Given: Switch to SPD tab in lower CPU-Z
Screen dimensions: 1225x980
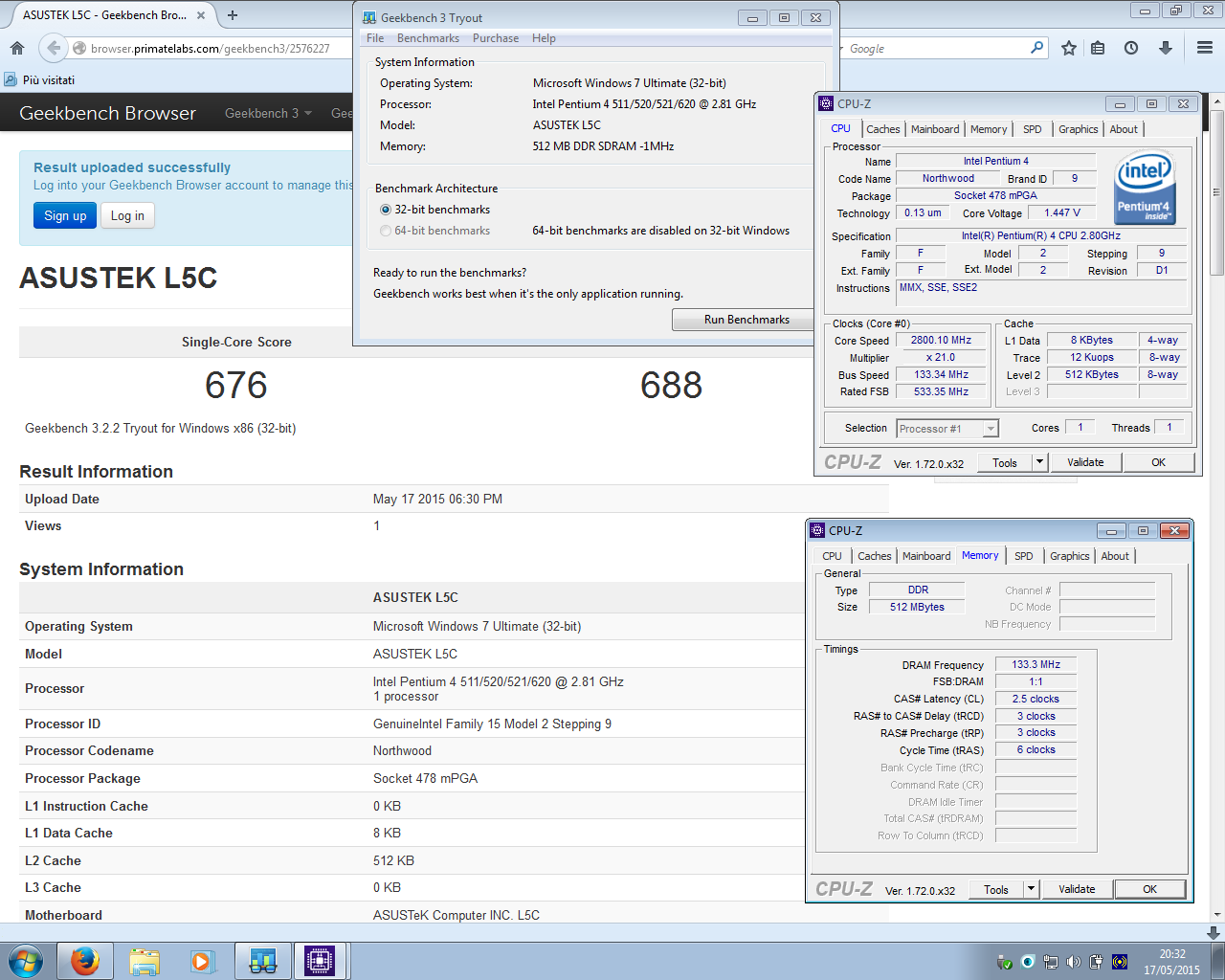Looking at the screenshot, I should [x=1024, y=556].
